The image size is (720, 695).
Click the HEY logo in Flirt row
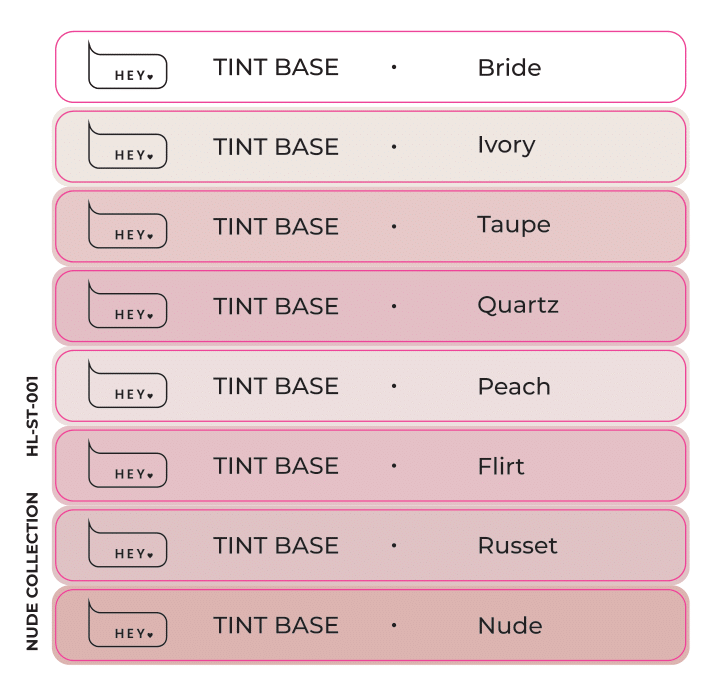[128, 464]
